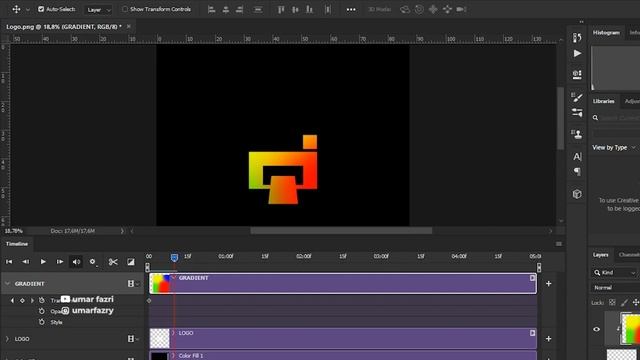Screen dimensions: 640x360
Task: Click the Libraries search field
Action: pos(616,118)
